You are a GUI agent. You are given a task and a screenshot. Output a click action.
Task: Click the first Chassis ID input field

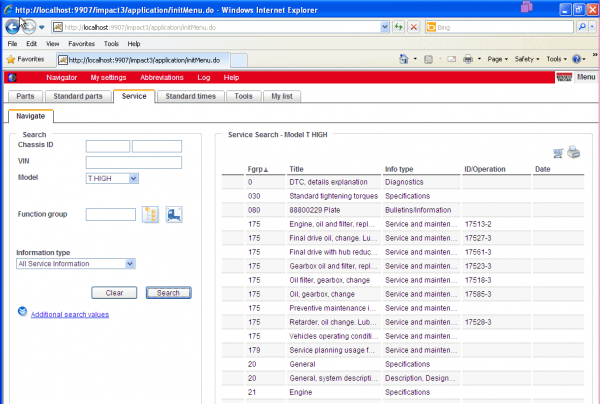click(108, 146)
